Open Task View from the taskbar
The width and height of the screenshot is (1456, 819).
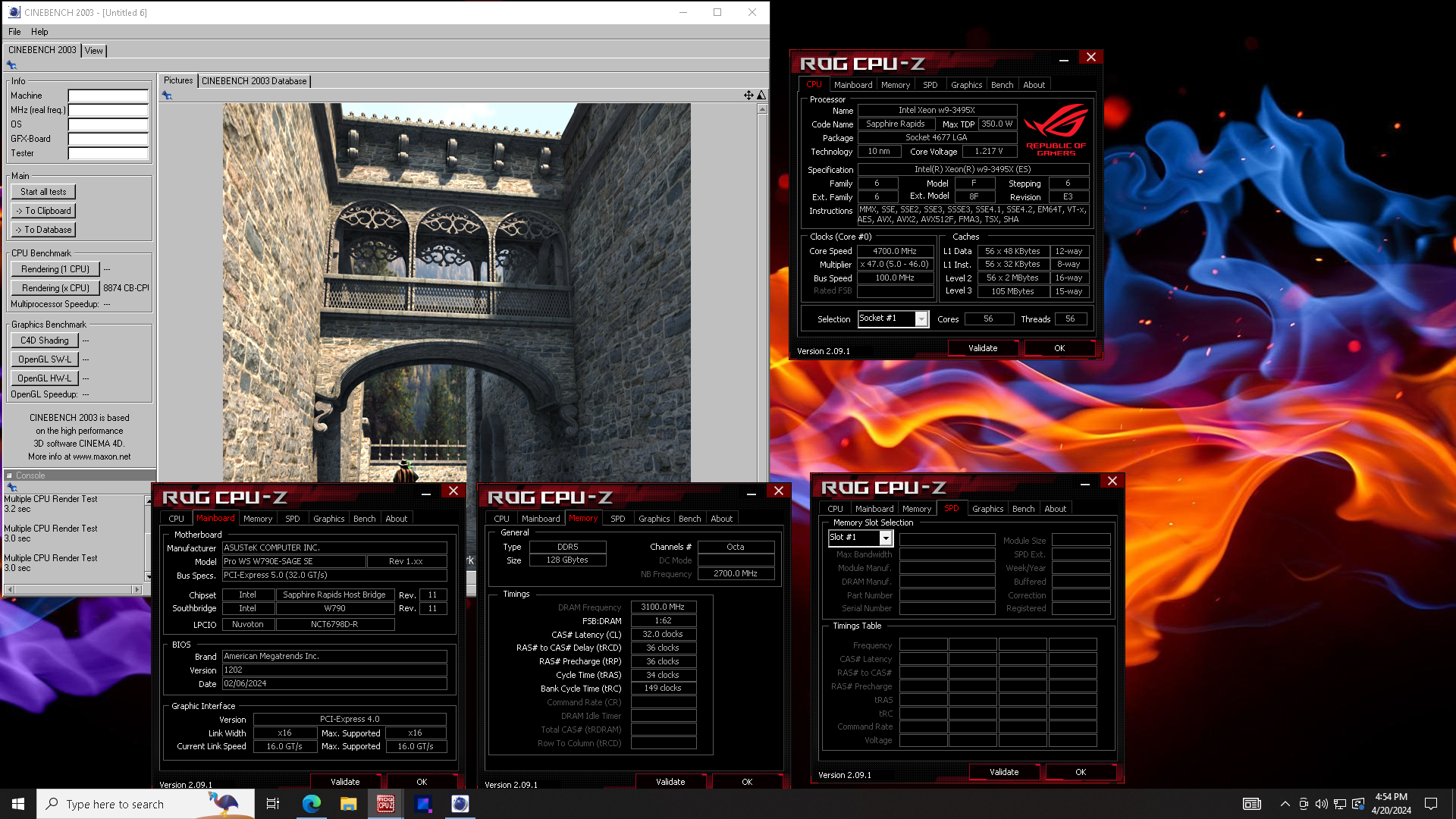pyautogui.click(x=273, y=804)
